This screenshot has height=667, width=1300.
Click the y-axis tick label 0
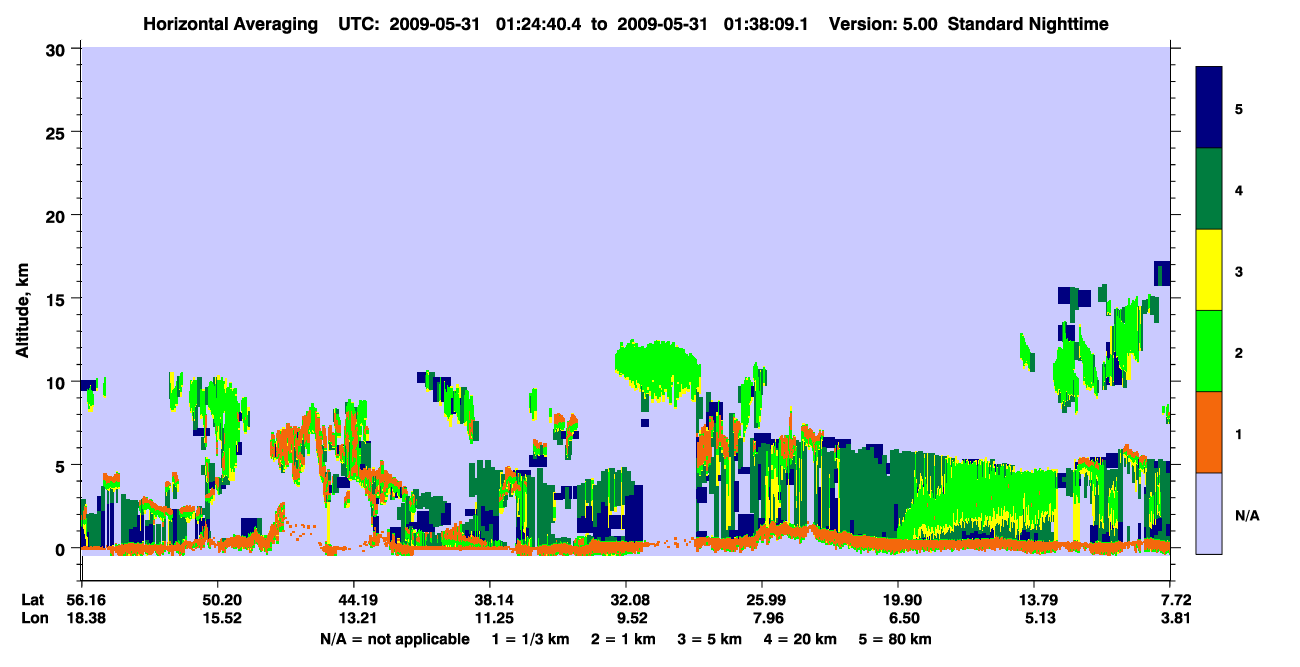point(62,549)
